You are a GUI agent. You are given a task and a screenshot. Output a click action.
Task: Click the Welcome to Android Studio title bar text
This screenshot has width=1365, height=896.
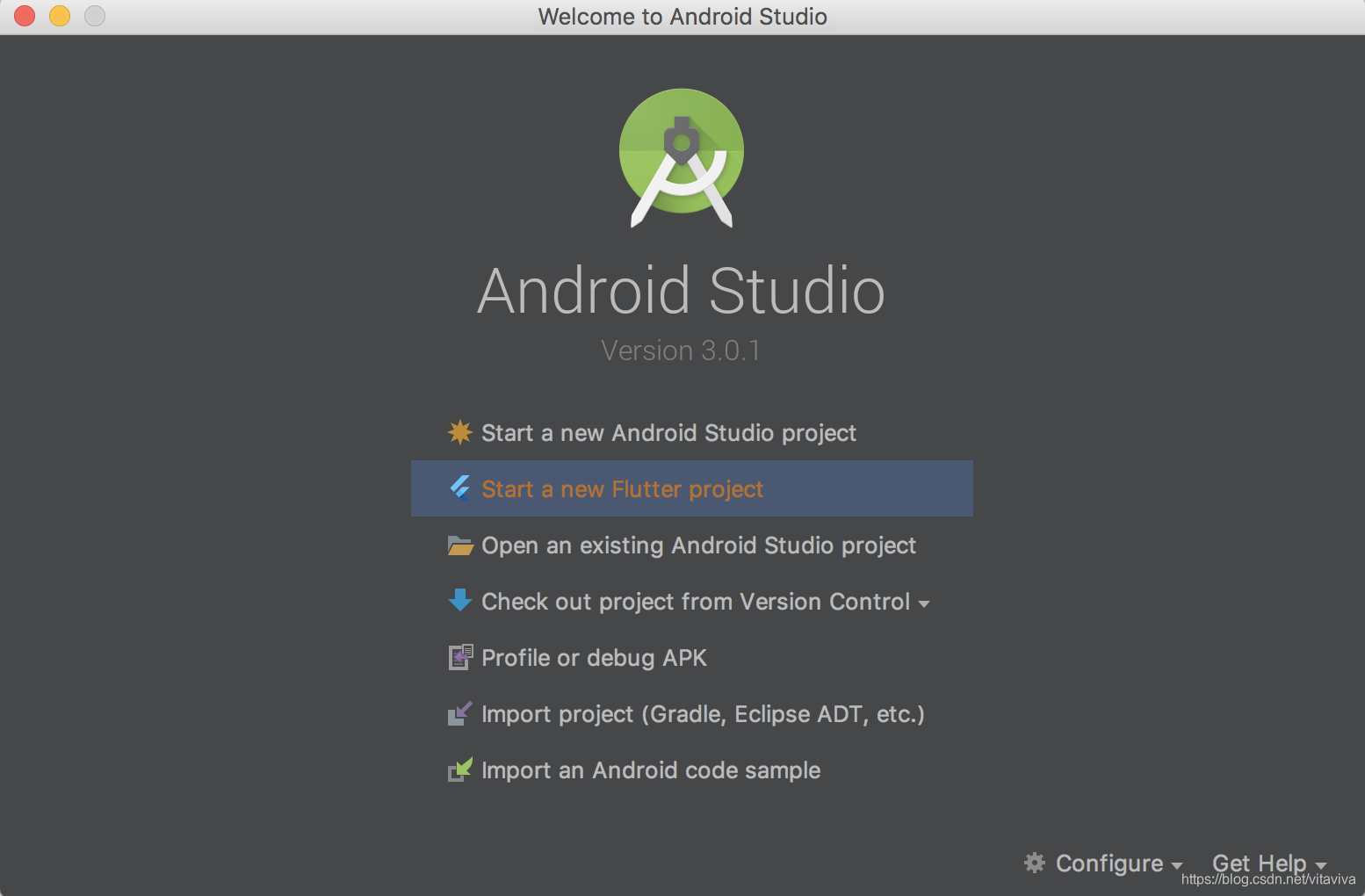682,17
